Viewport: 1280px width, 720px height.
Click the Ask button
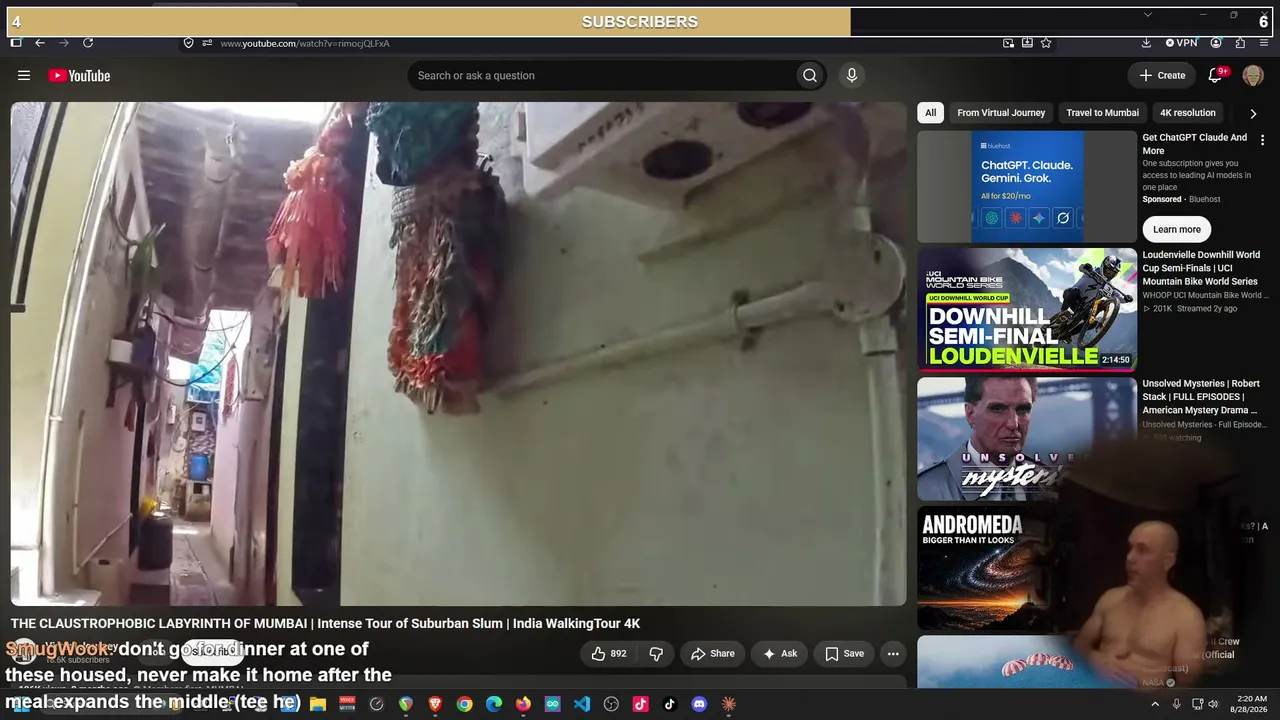coord(780,654)
